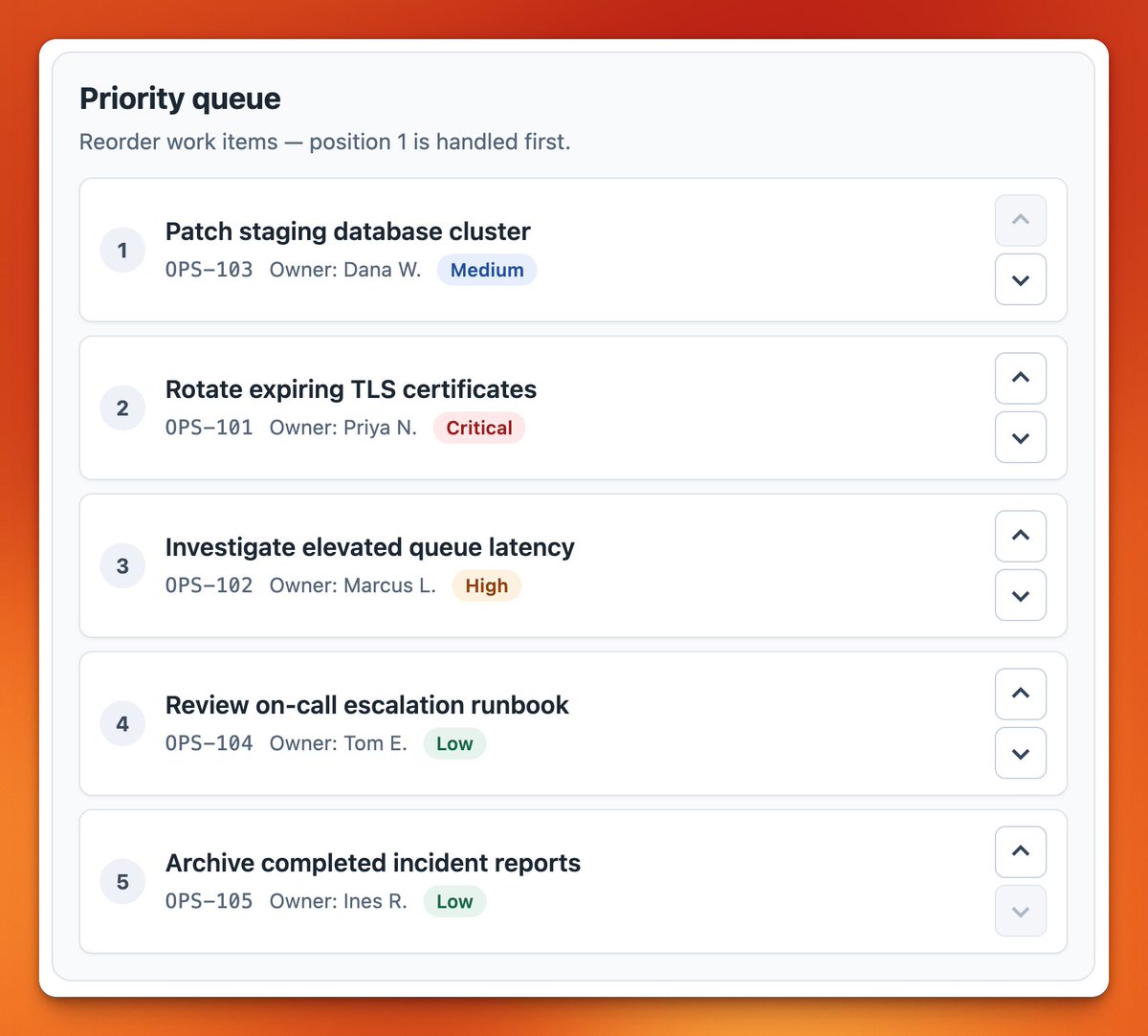
Task: Select the Critical priority badge
Action: click(479, 428)
